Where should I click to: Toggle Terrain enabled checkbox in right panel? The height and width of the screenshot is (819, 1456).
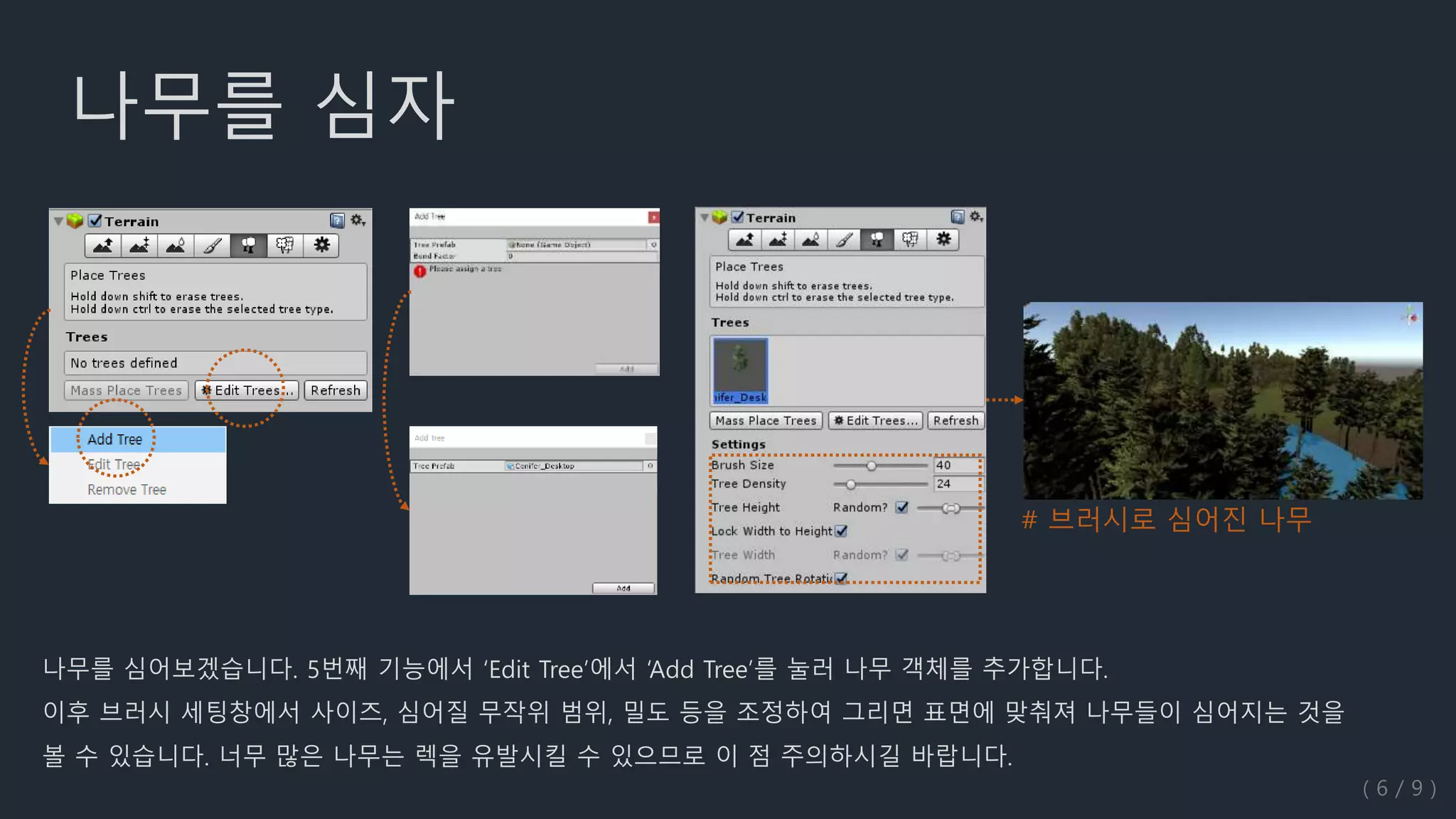pos(738,217)
